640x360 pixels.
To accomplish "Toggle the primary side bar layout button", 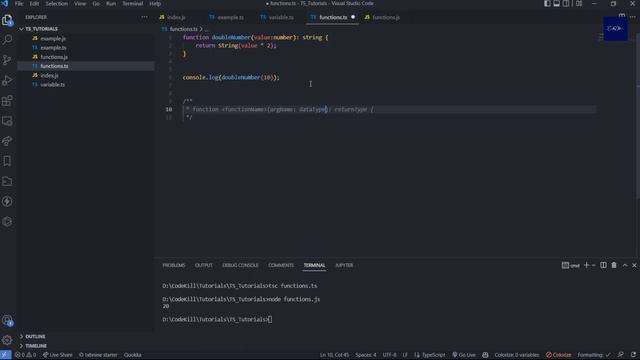I will pyautogui.click(x=547, y=4).
